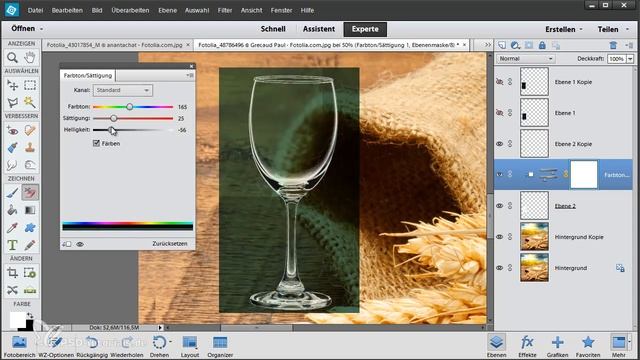
Task: Show the Ebenen layers panel
Action: 496,346
